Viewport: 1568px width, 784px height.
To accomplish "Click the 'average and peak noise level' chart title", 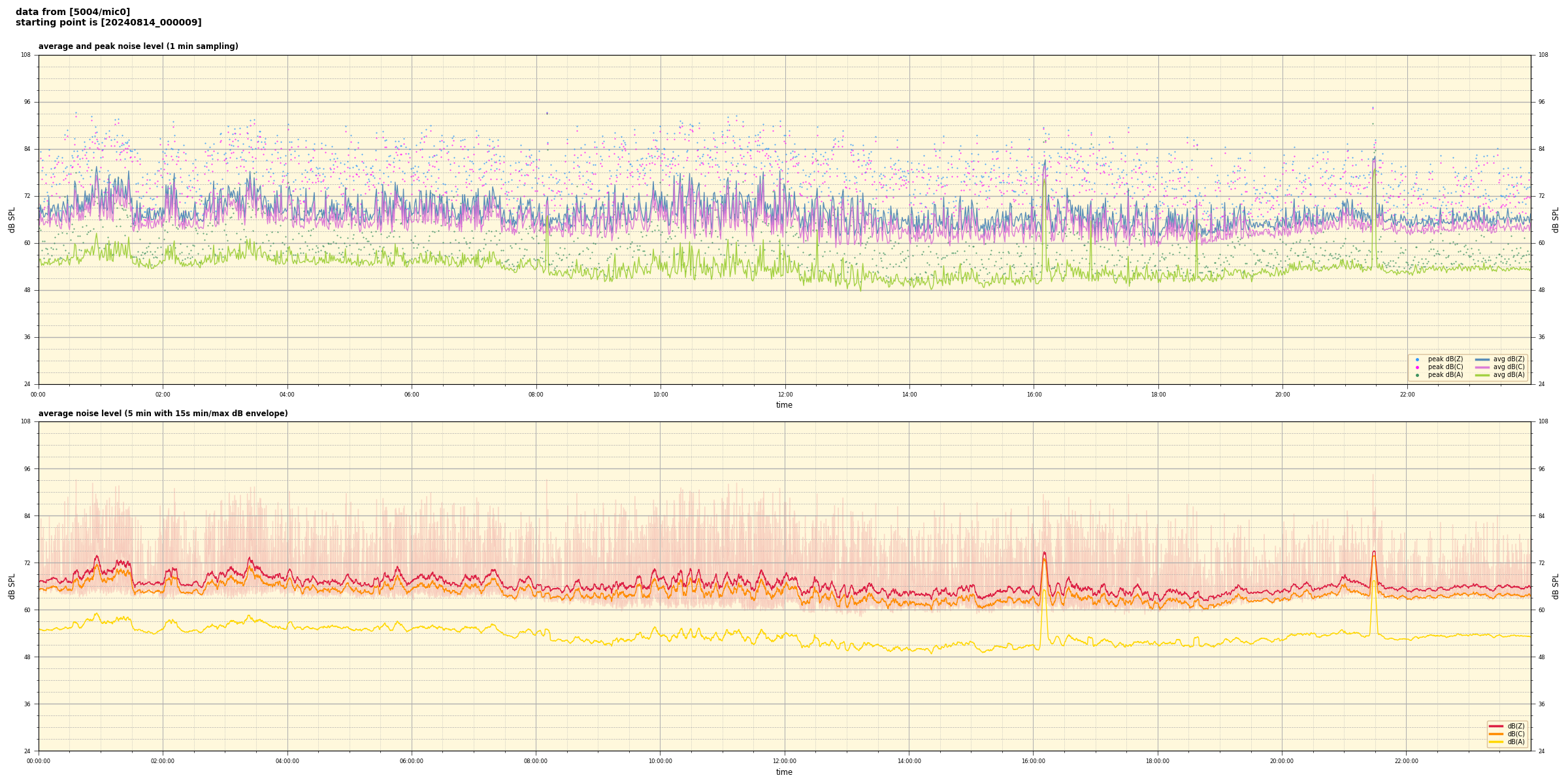I will (x=138, y=46).
